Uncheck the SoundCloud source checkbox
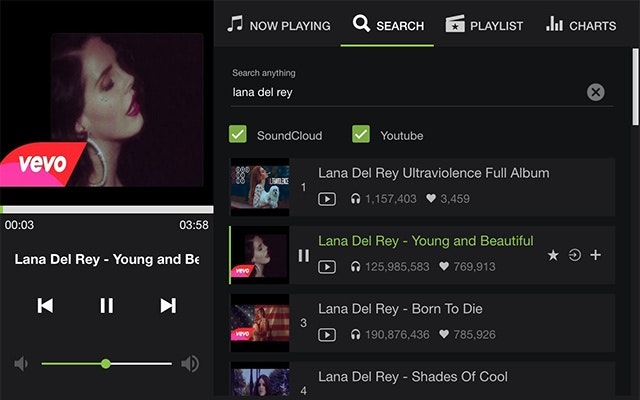Screen dimensions: 640x400 click(x=238, y=134)
